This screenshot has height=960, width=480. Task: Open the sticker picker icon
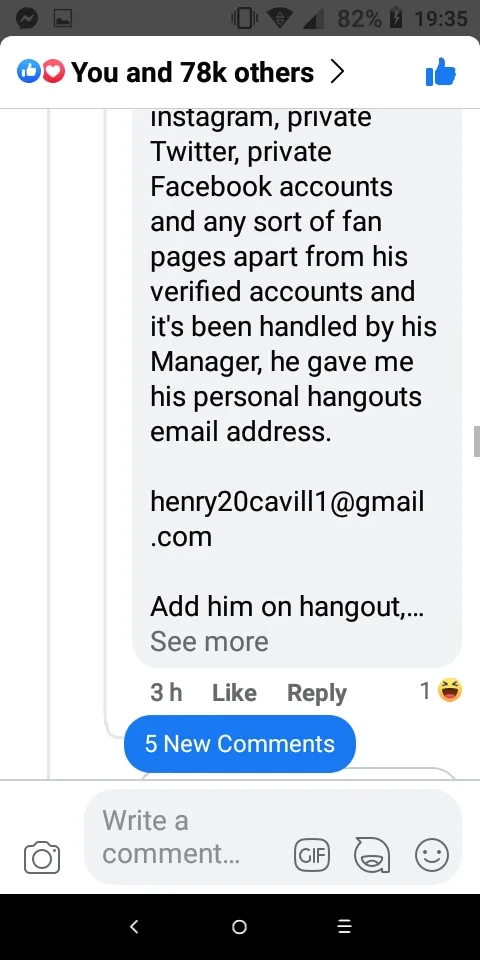coord(372,855)
